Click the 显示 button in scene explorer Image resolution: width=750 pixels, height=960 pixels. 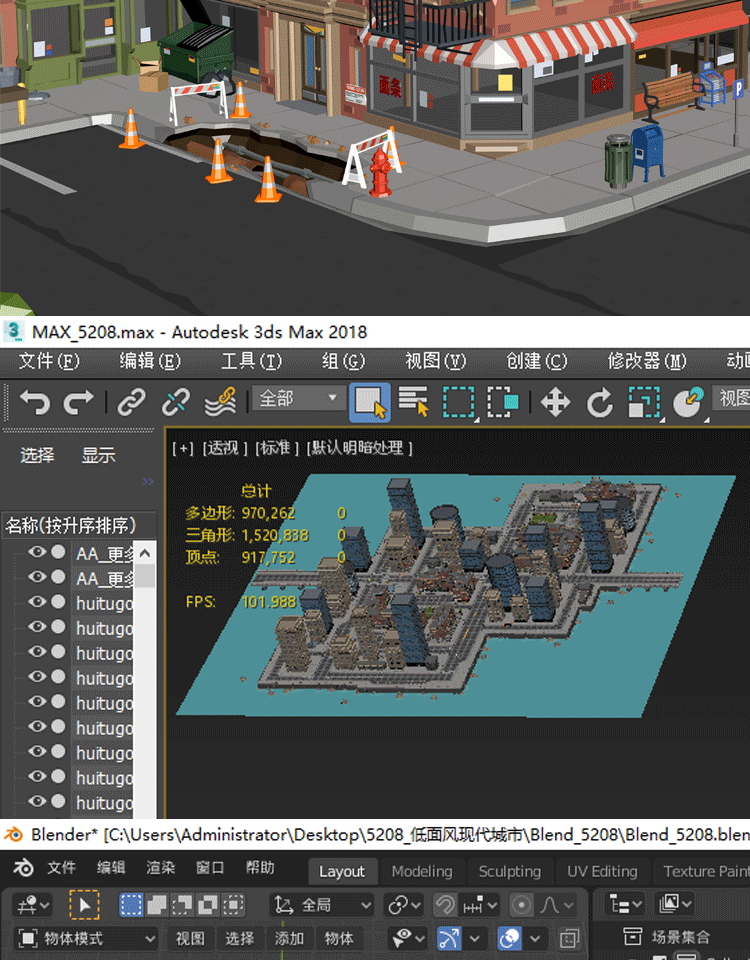tap(98, 455)
